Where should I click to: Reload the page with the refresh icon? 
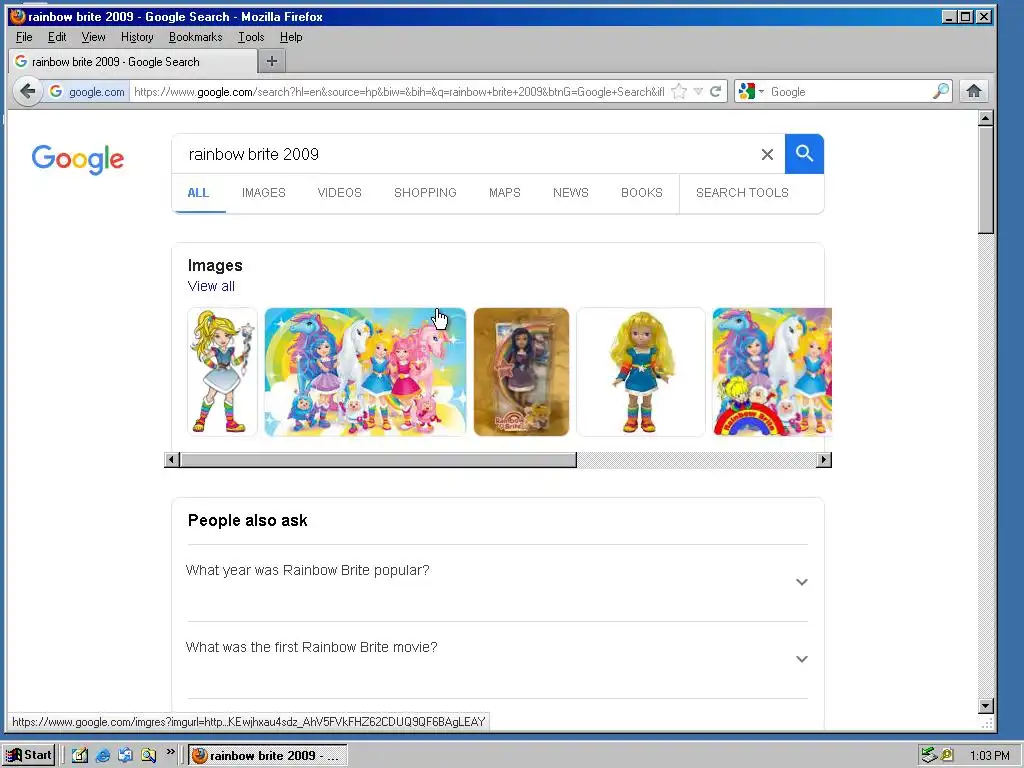tap(716, 91)
